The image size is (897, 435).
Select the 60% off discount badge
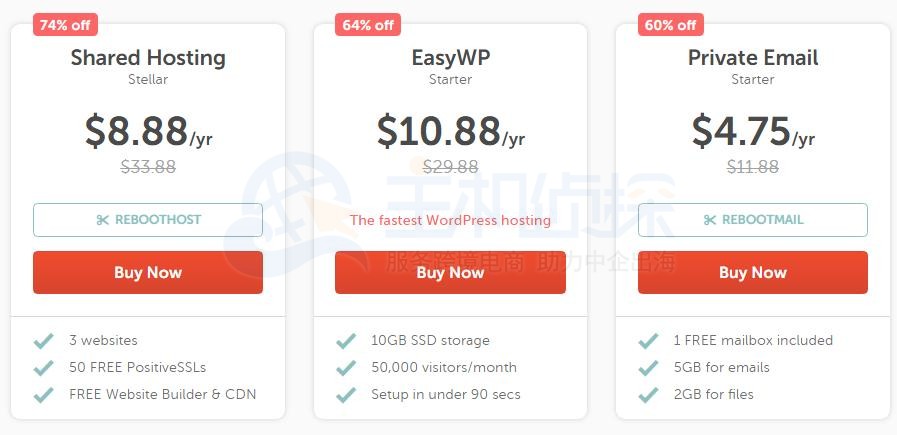[x=670, y=25]
